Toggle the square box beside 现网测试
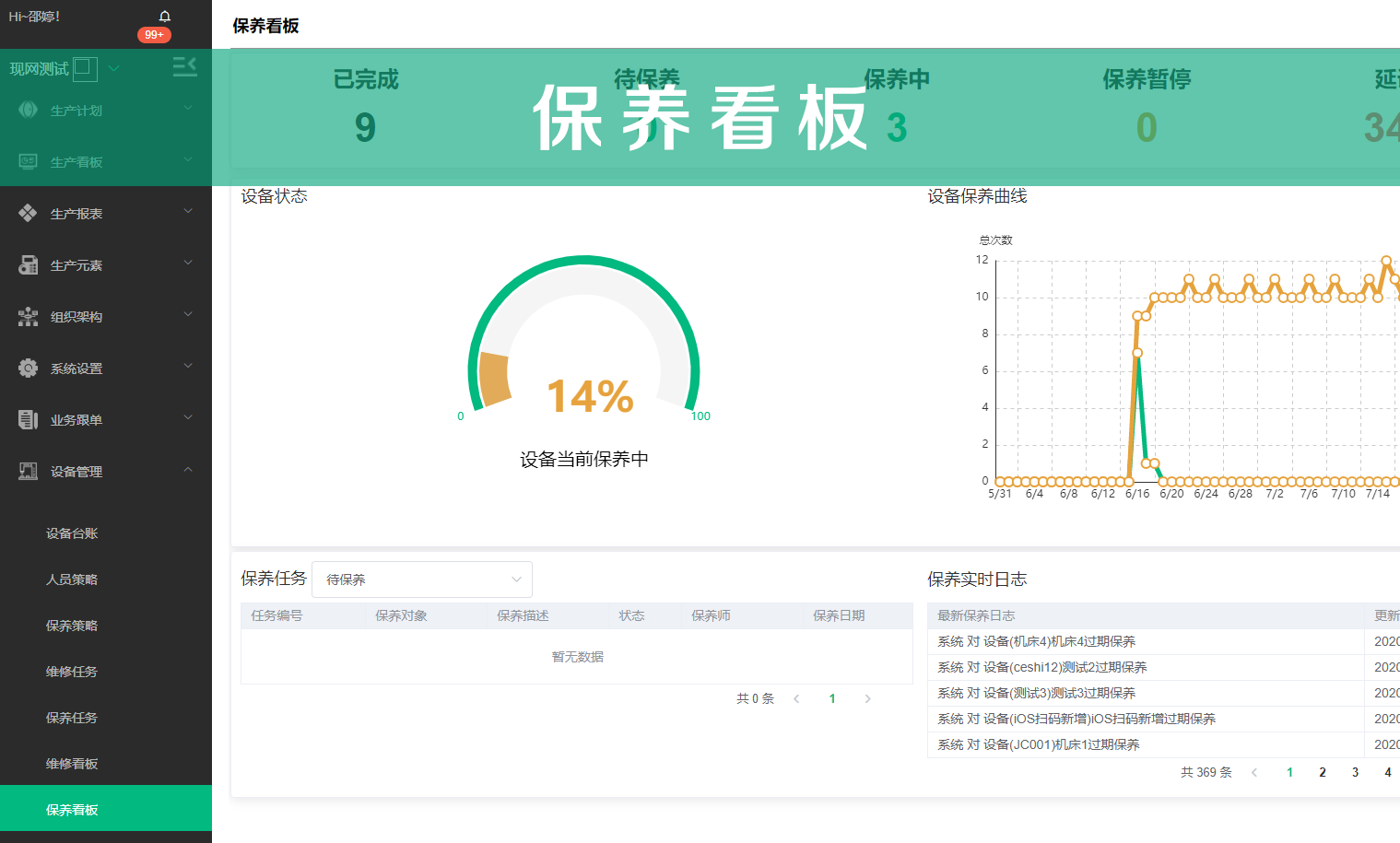The image size is (1400, 843). pos(84,68)
